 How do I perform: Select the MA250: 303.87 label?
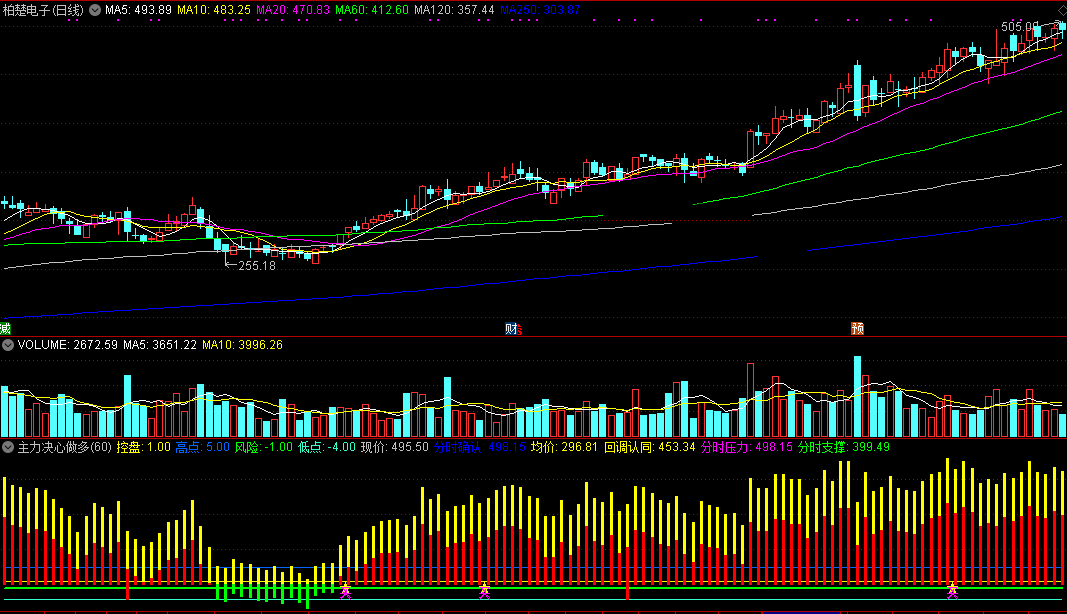540,10
